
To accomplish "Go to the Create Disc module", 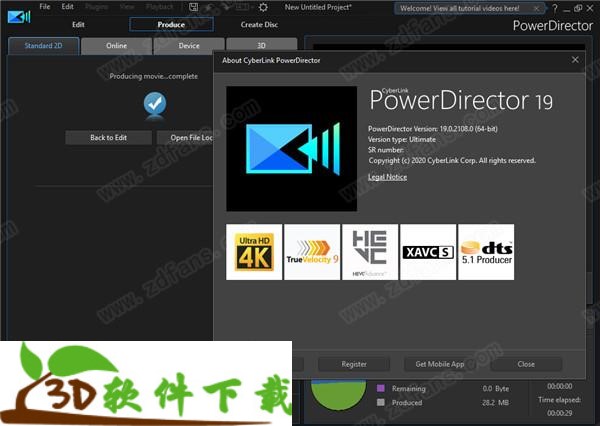I will point(259,24).
